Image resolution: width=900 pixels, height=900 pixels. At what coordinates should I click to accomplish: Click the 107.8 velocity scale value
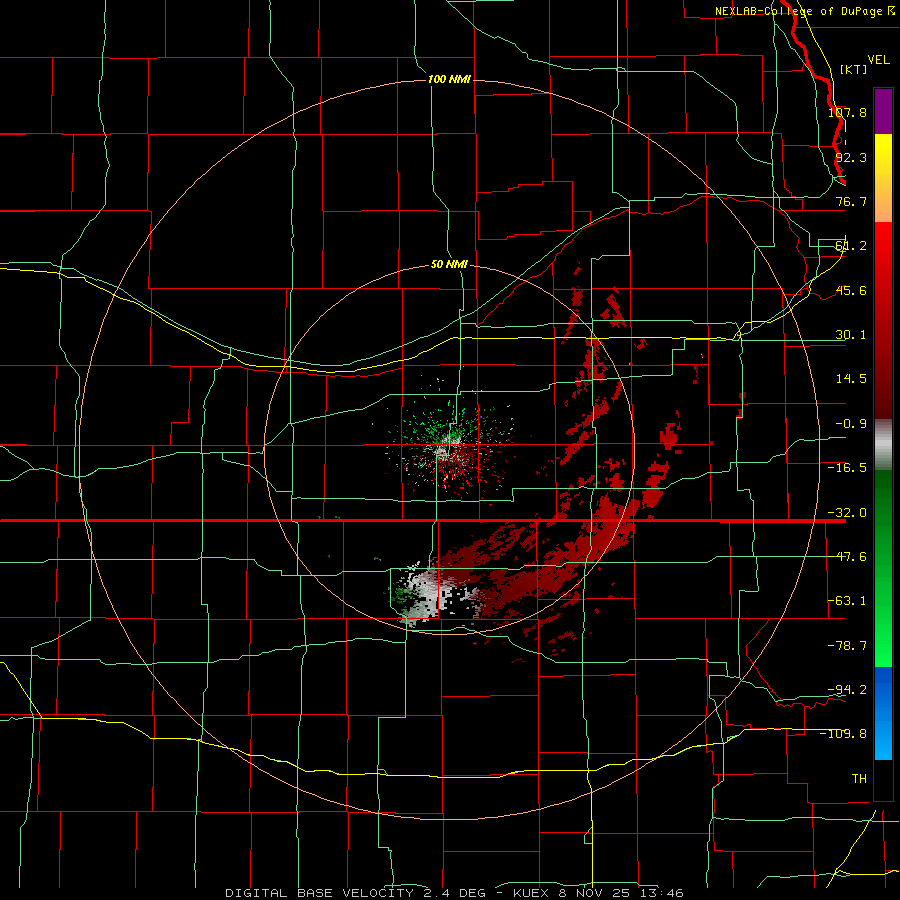click(x=847, y=112)
